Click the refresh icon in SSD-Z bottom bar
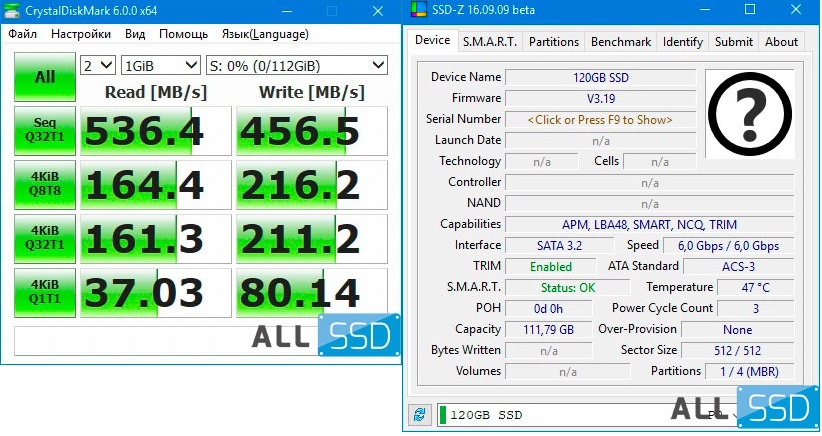The width and height of the screenshot is (822, 436). point(419,415)
